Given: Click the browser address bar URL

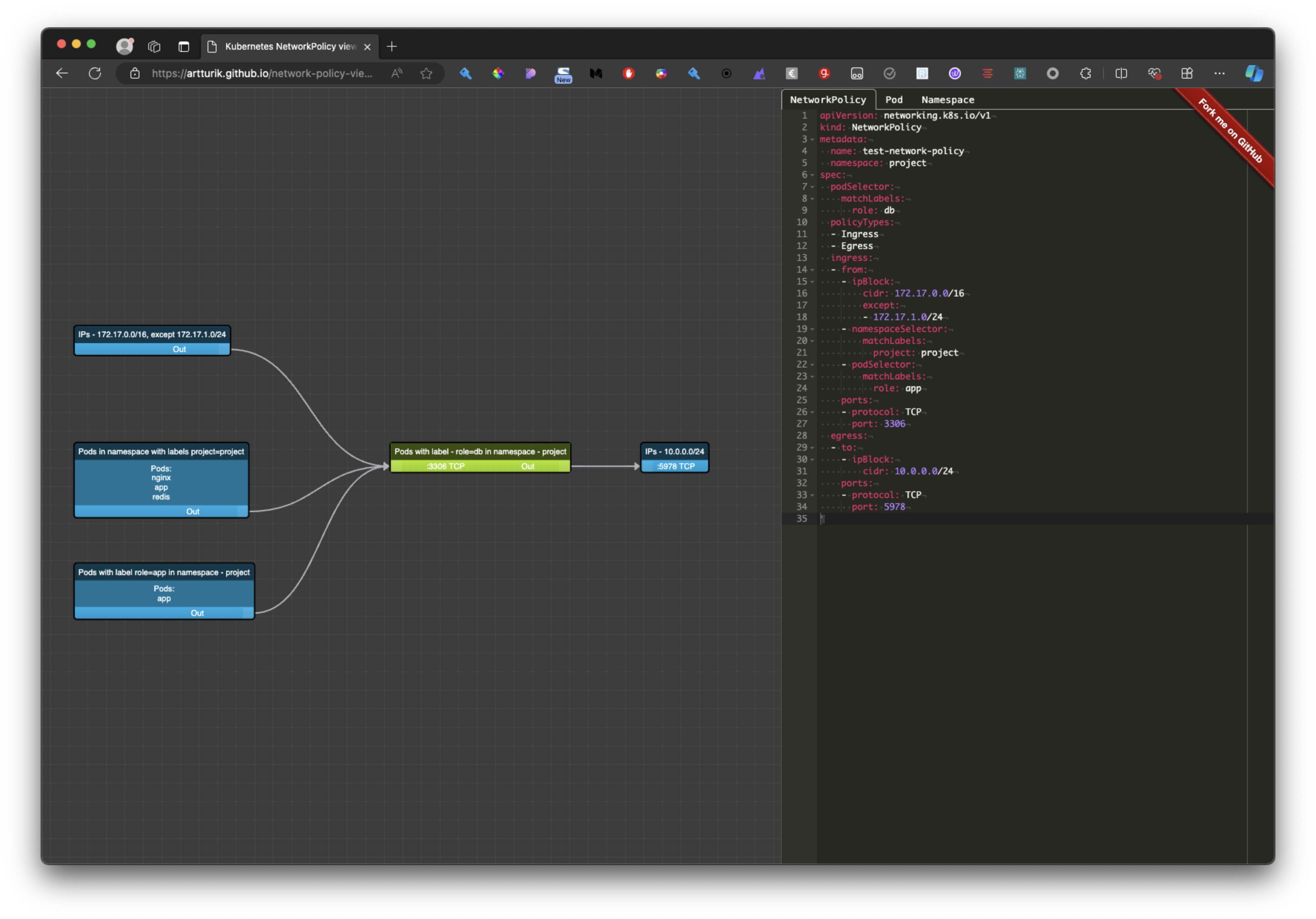Looking at the screenshot, I should pos(262,73).
